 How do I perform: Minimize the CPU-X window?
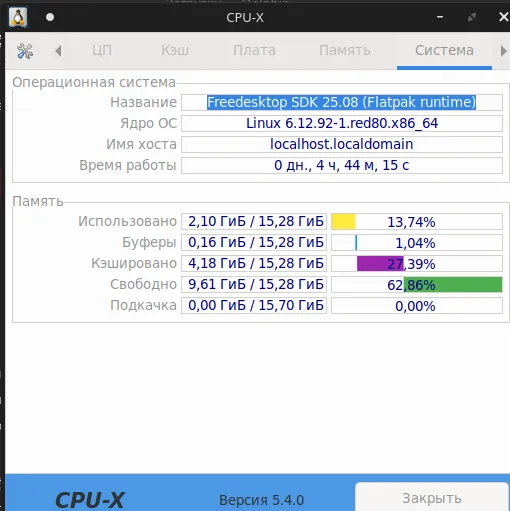440,17
